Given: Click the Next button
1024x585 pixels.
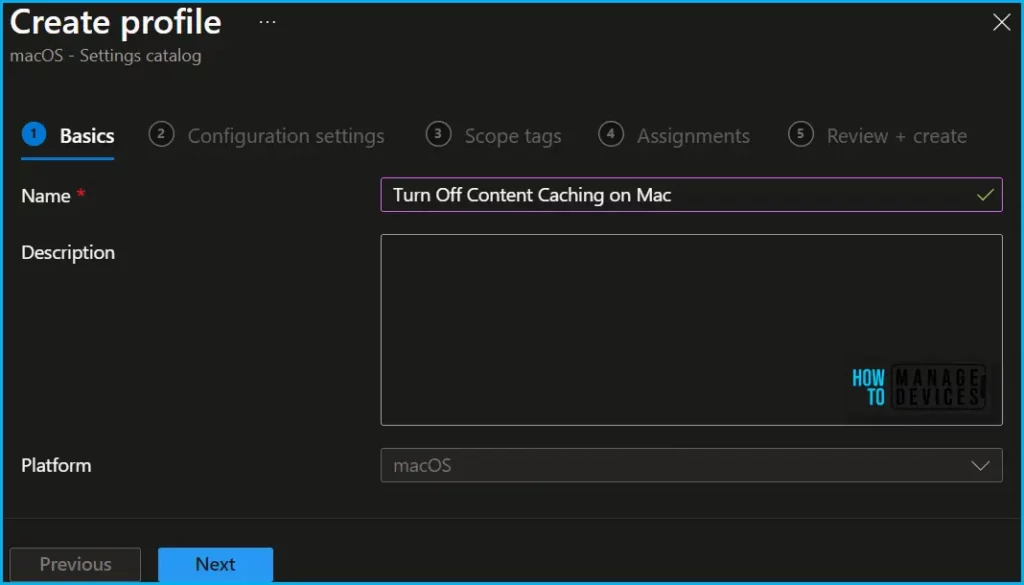Looking at the screenshot, I should 216,564.
